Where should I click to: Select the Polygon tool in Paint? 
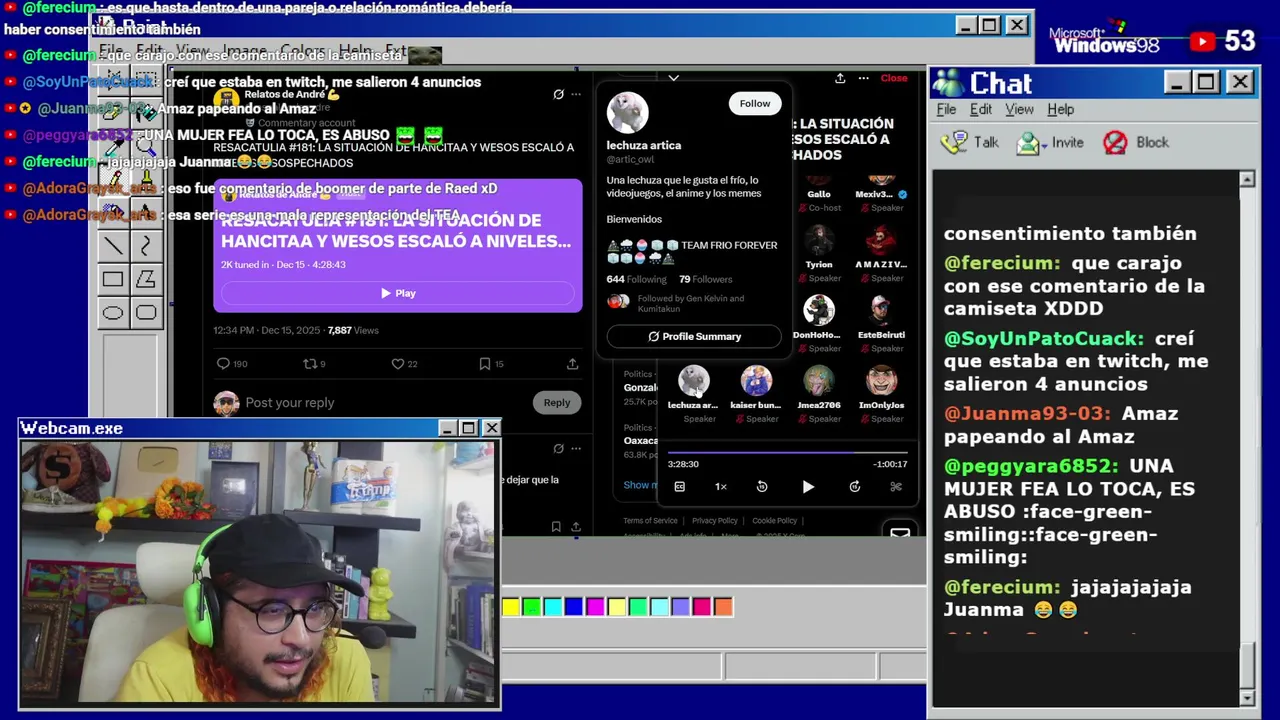coord(146,279)
